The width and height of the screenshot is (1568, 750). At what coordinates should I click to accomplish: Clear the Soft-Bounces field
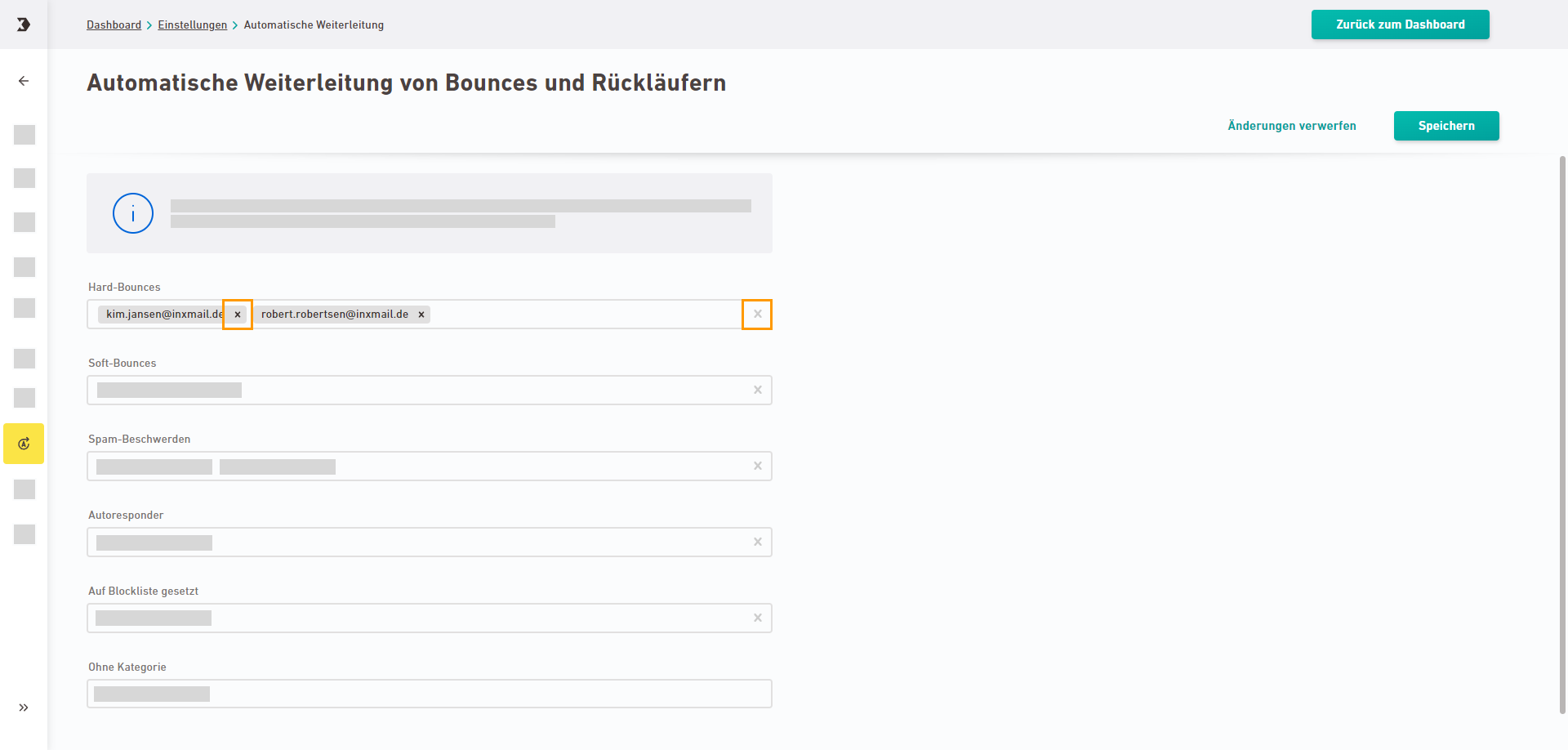(758, 391)
